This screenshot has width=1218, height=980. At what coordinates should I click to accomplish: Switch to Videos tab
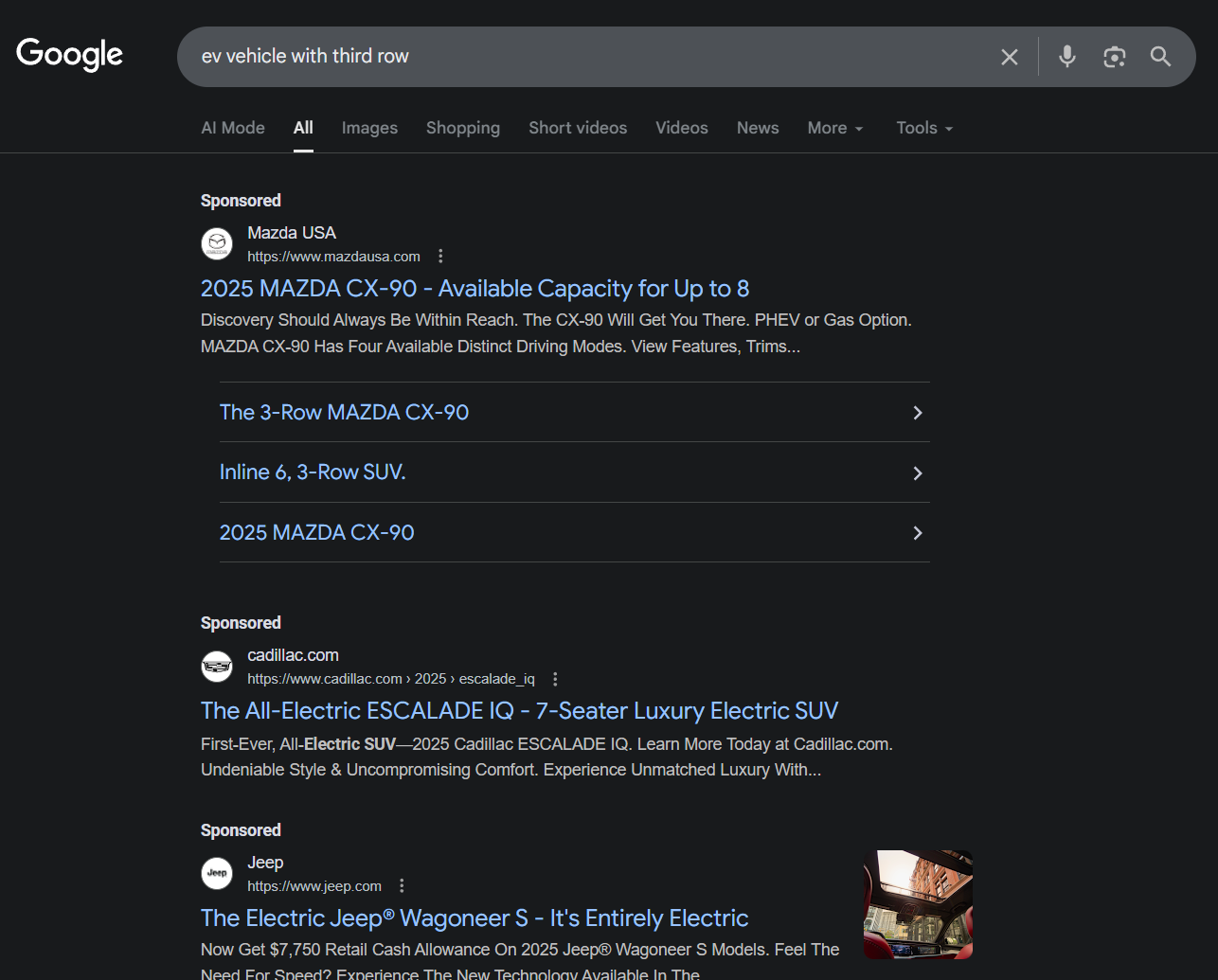(x=682, y=128)
